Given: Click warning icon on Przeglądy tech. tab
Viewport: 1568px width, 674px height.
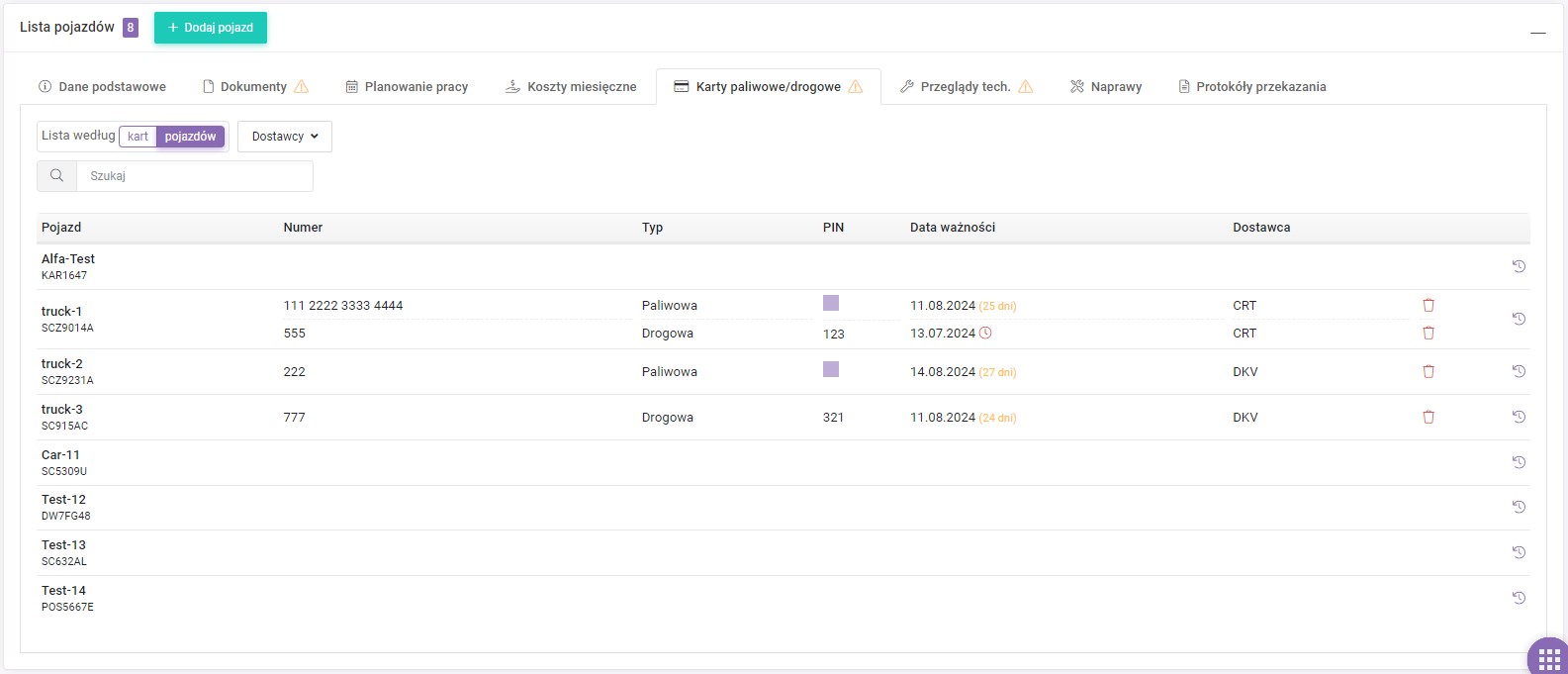Looking at the screenshot, I should 1026,86.
